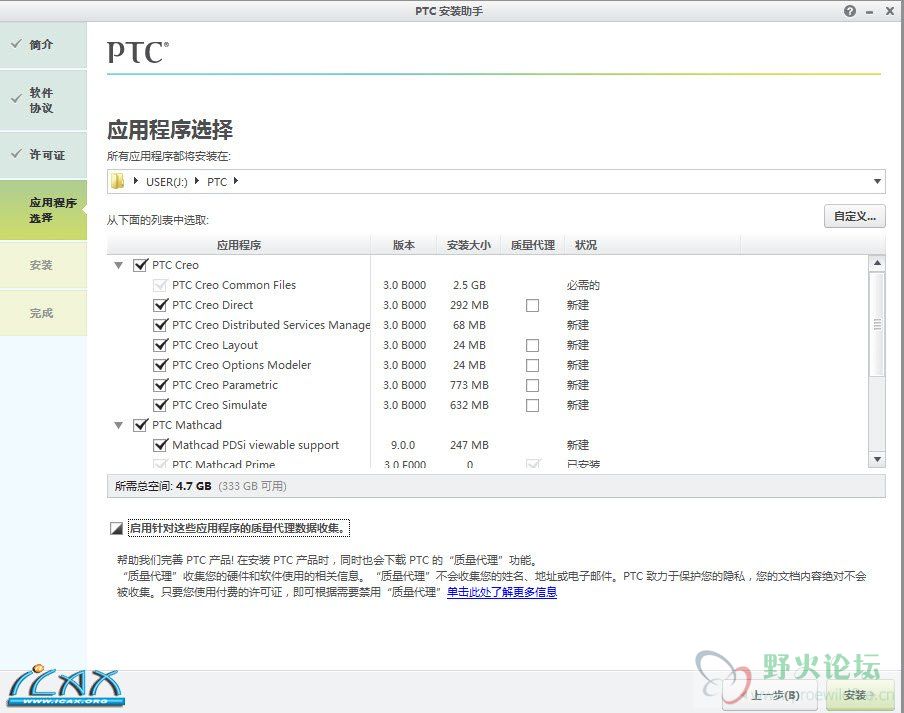Go to the 简介 step
This screenshot has width=904, height=713.
[x=43, y=45]
